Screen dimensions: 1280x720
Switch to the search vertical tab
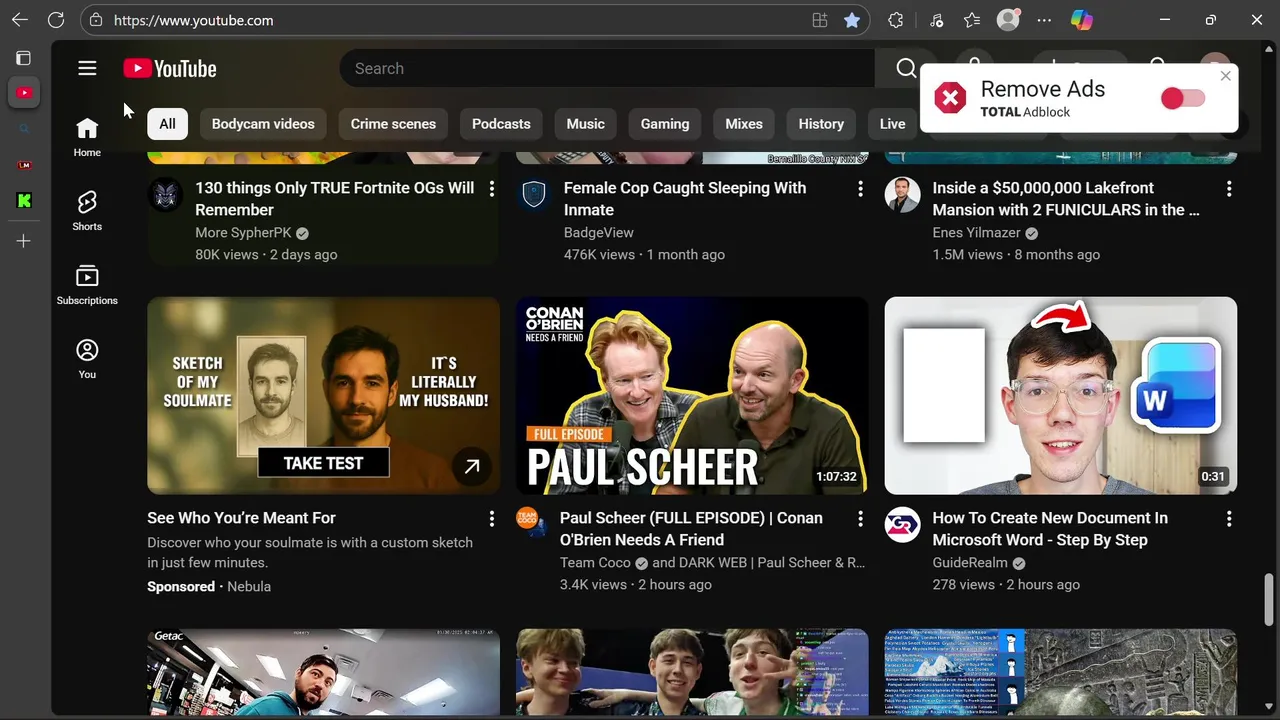pyautogui.click(x=24, y=129)
